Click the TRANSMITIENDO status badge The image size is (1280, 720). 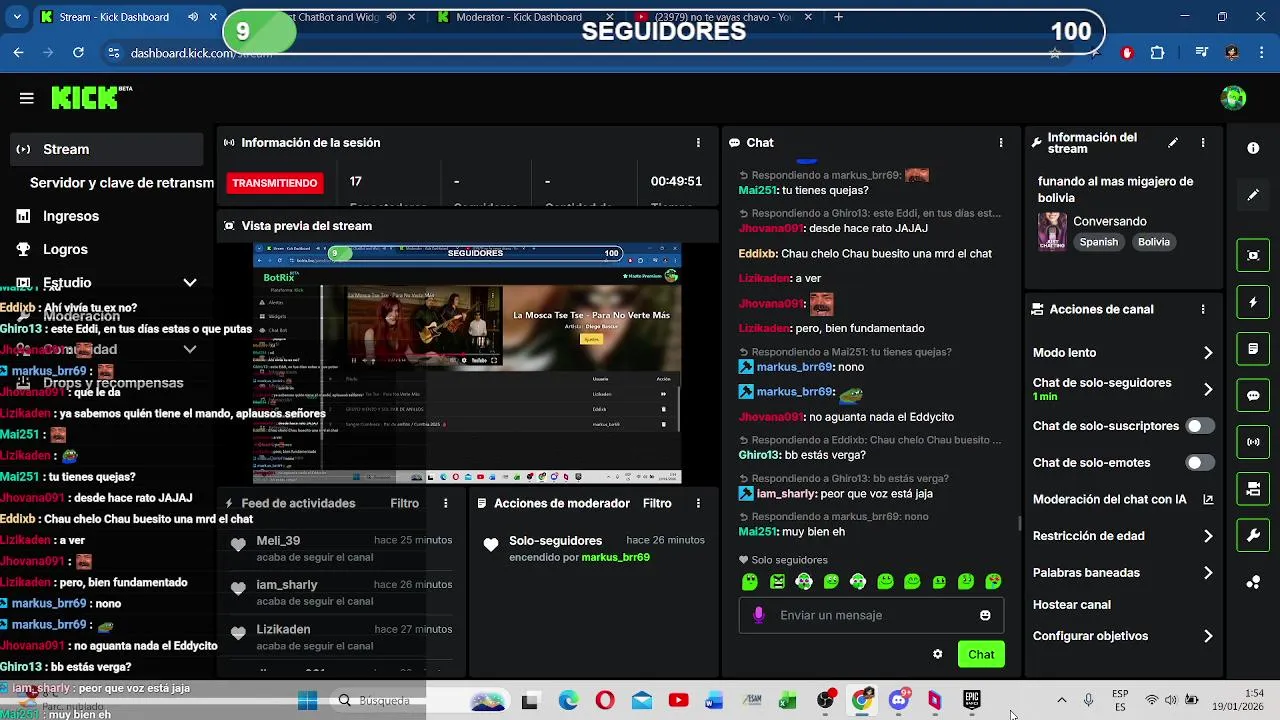[x=275, y=183]
